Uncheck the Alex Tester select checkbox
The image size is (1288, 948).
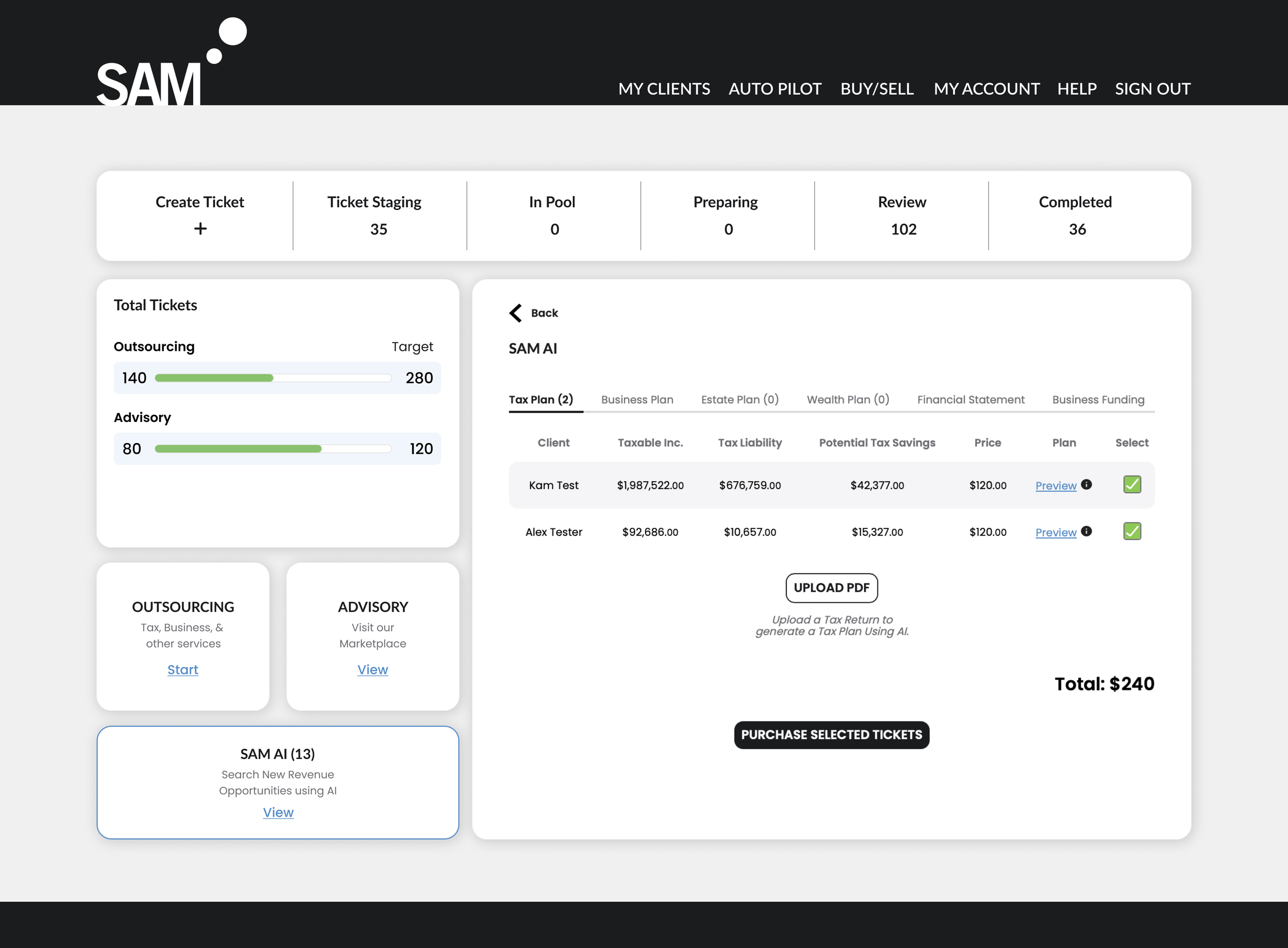1131,531
